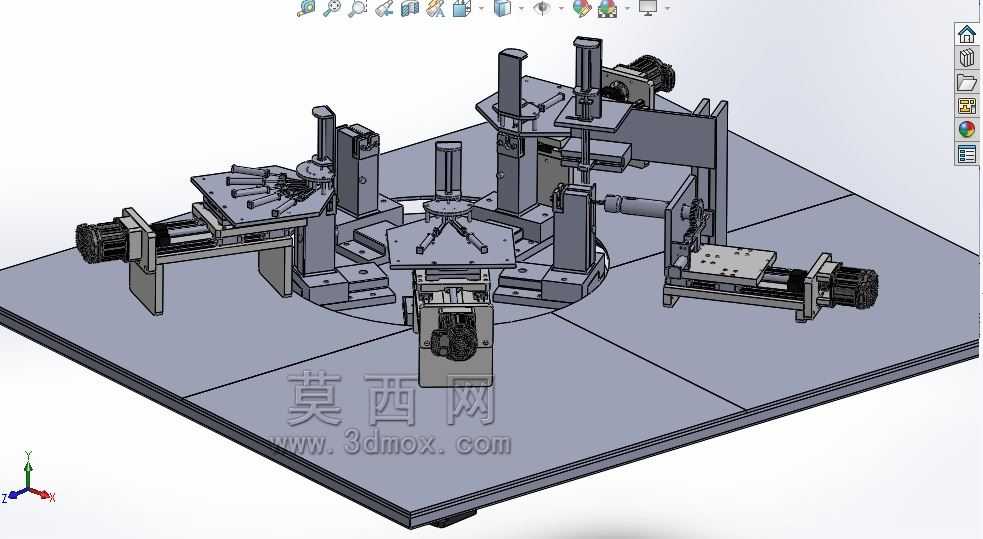Open the View Settings dropdown arrow
The height and width of the screenshot is (539, 983).
click(x=667, y=8)
